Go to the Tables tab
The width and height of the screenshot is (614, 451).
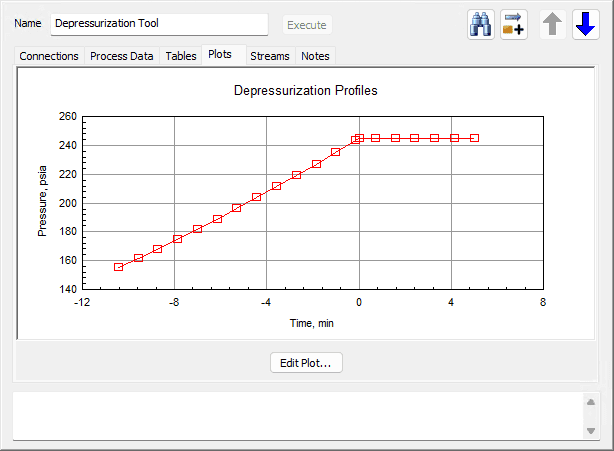(x=181, y=56)
